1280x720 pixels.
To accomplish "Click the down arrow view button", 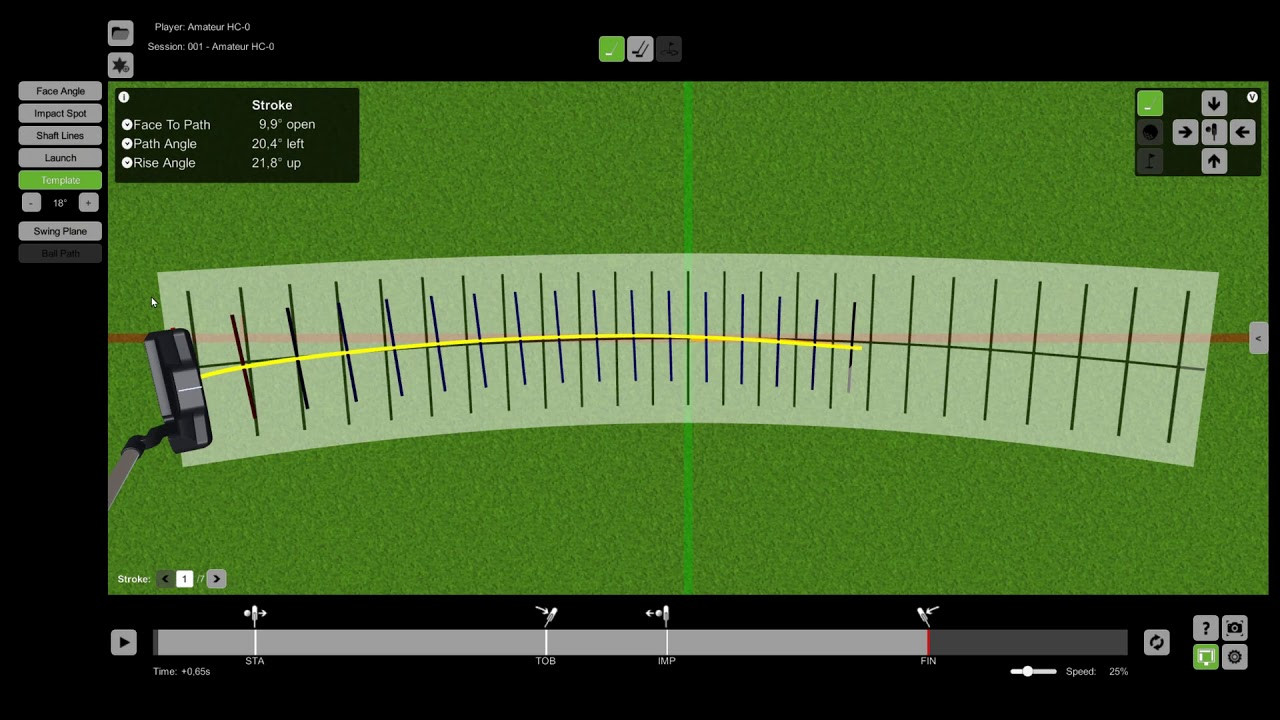I will 1213,103.
